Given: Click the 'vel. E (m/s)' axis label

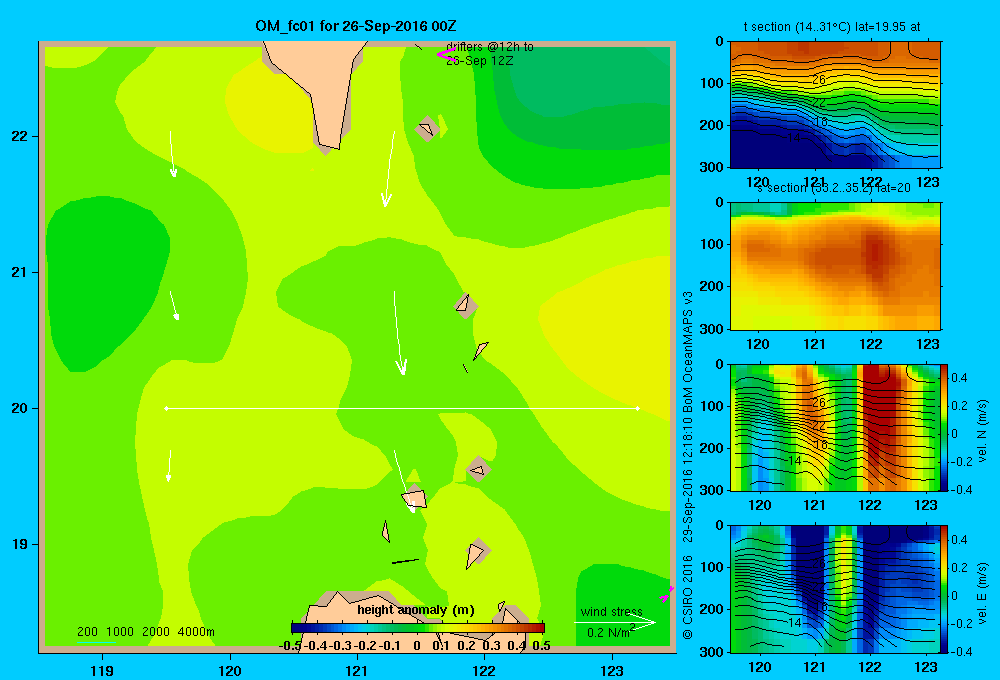Looking at the screenshot, I should 983,593.
